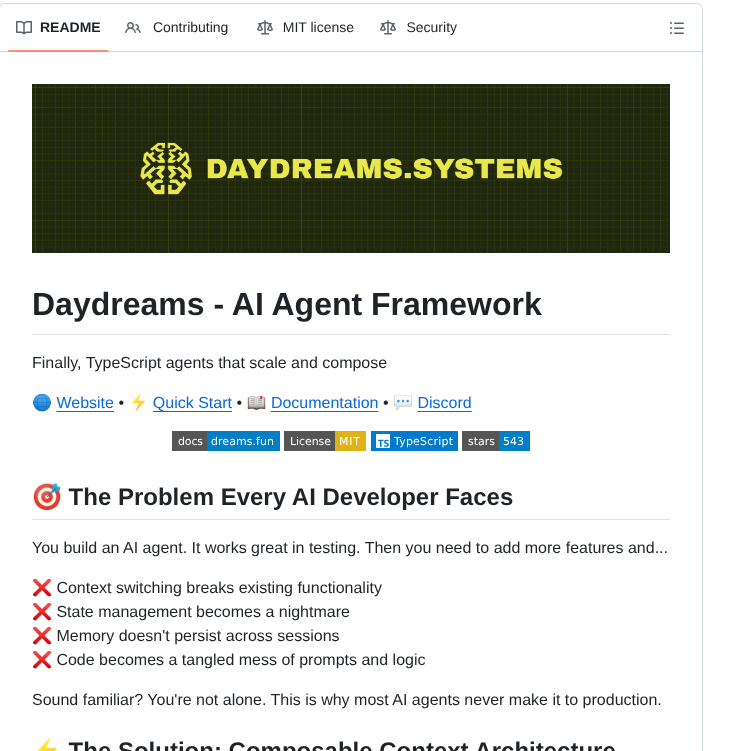Viewport: 729px width, 751px height.
Task: Click the people icon beside Contributing
Action: [133, 28]
